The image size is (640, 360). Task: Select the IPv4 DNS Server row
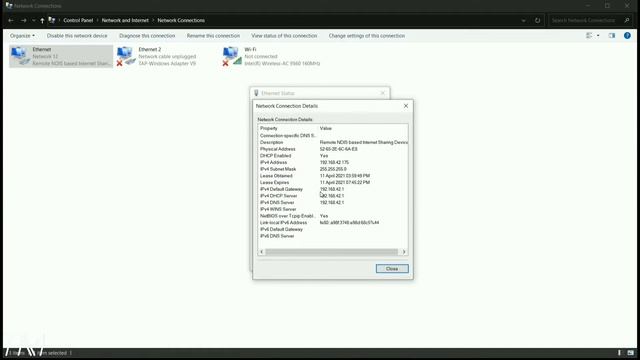coord(333,202)
